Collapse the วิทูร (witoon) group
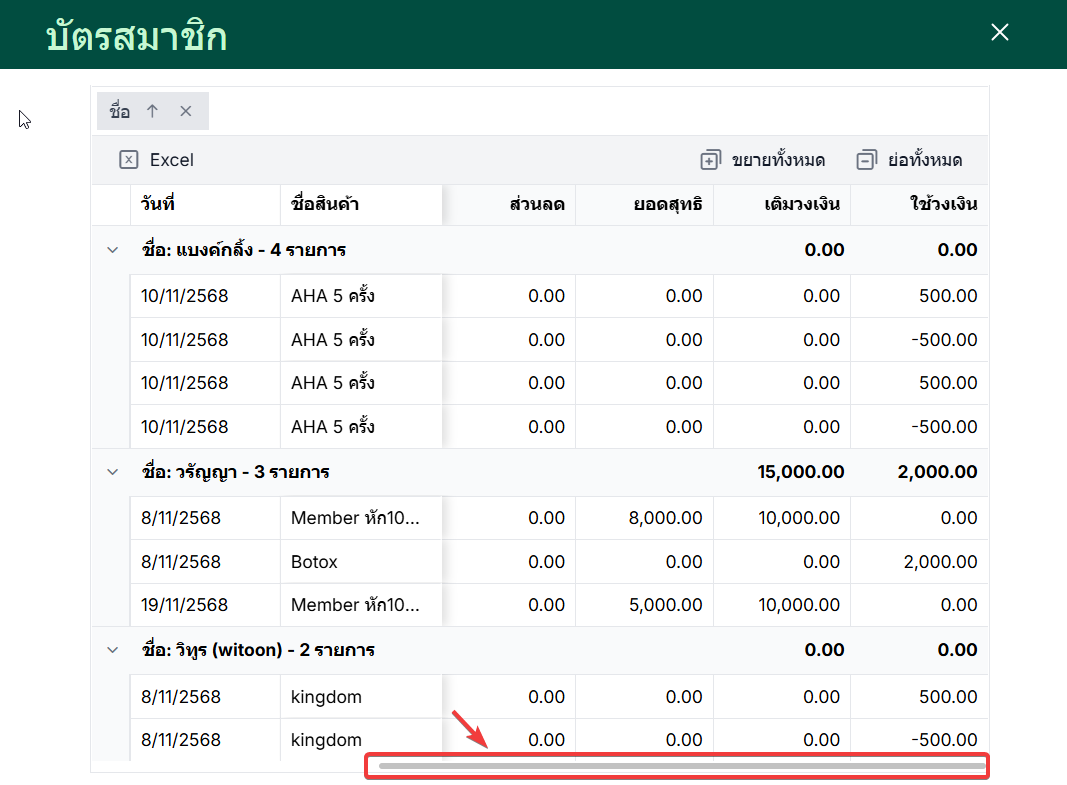This screenshot has height=785, width=1067. point(112,650)
